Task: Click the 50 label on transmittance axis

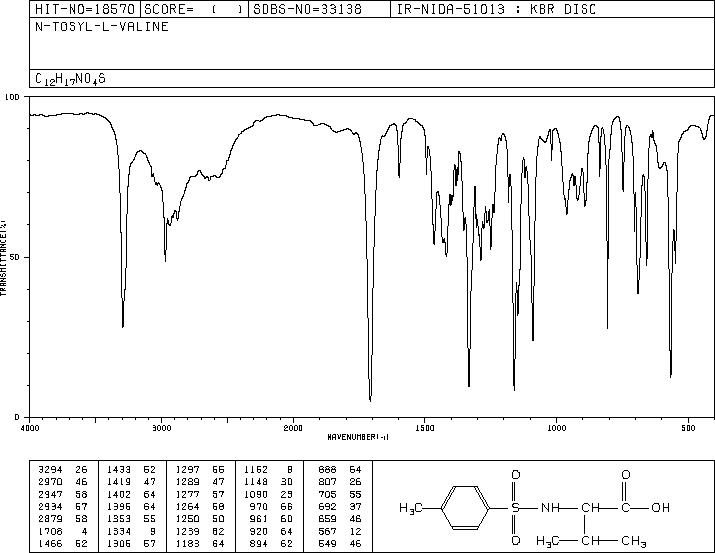Action: [15, 257]
